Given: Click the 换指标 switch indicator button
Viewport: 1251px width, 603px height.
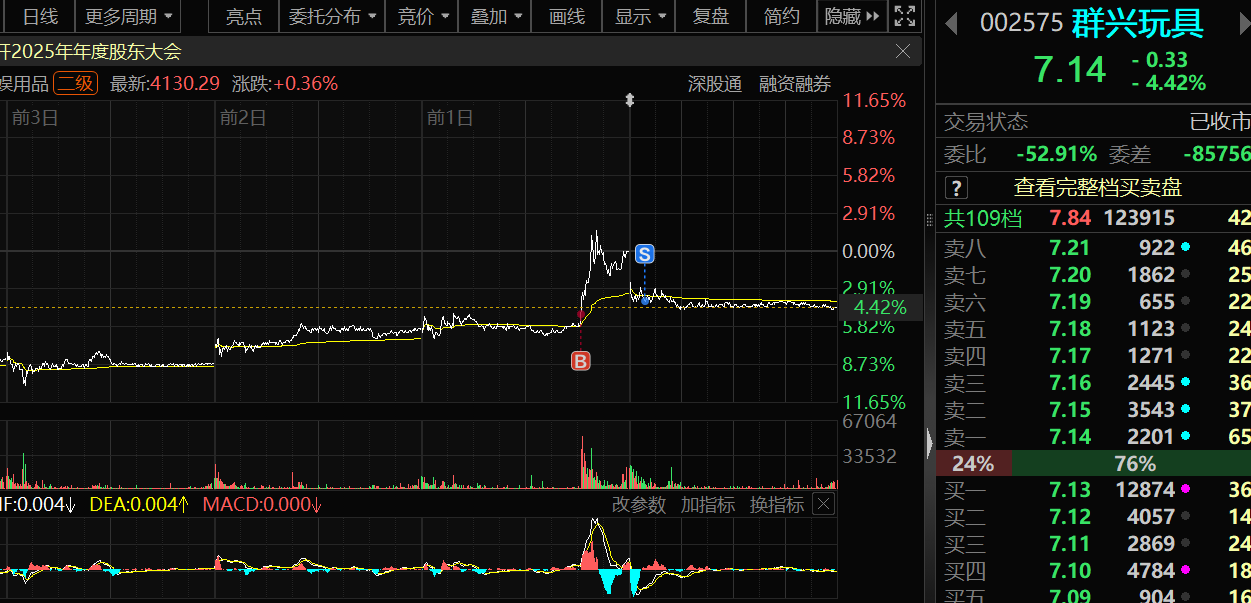Looking at the screenshot, I should 777,505.
